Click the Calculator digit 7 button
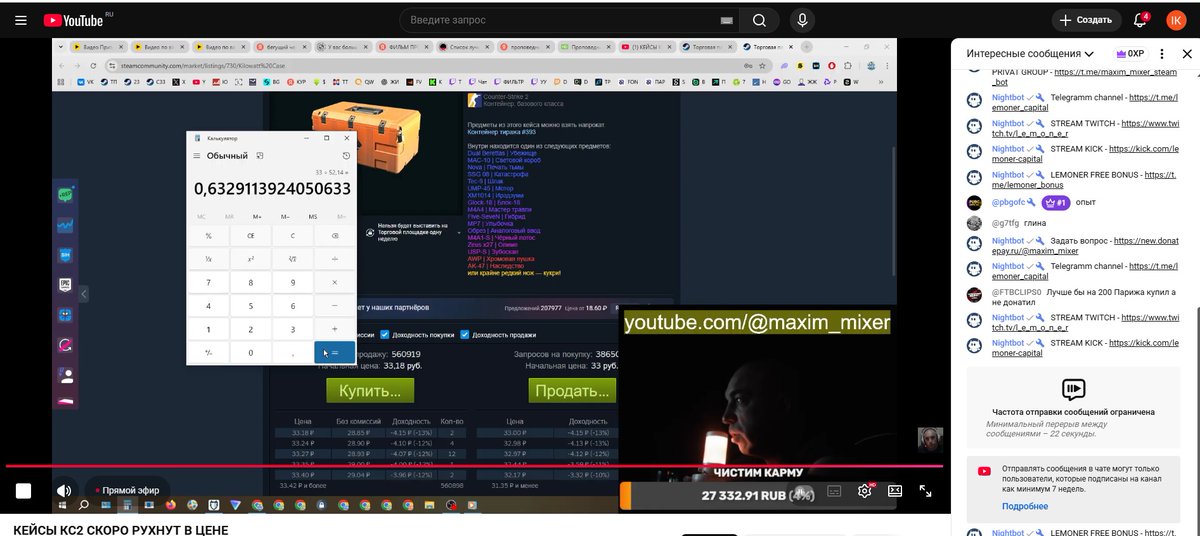Viewport: 1200px width, 536px height. point(208,283)
